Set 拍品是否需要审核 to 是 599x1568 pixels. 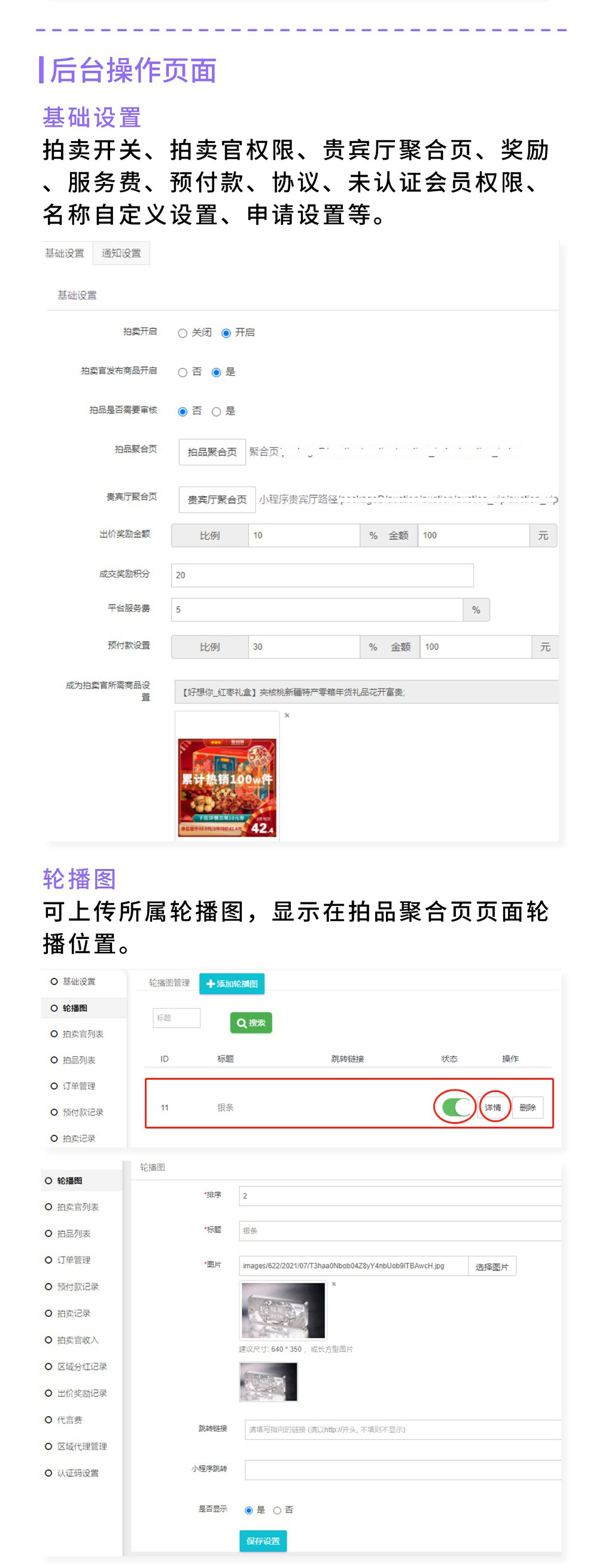coord(217,412)
